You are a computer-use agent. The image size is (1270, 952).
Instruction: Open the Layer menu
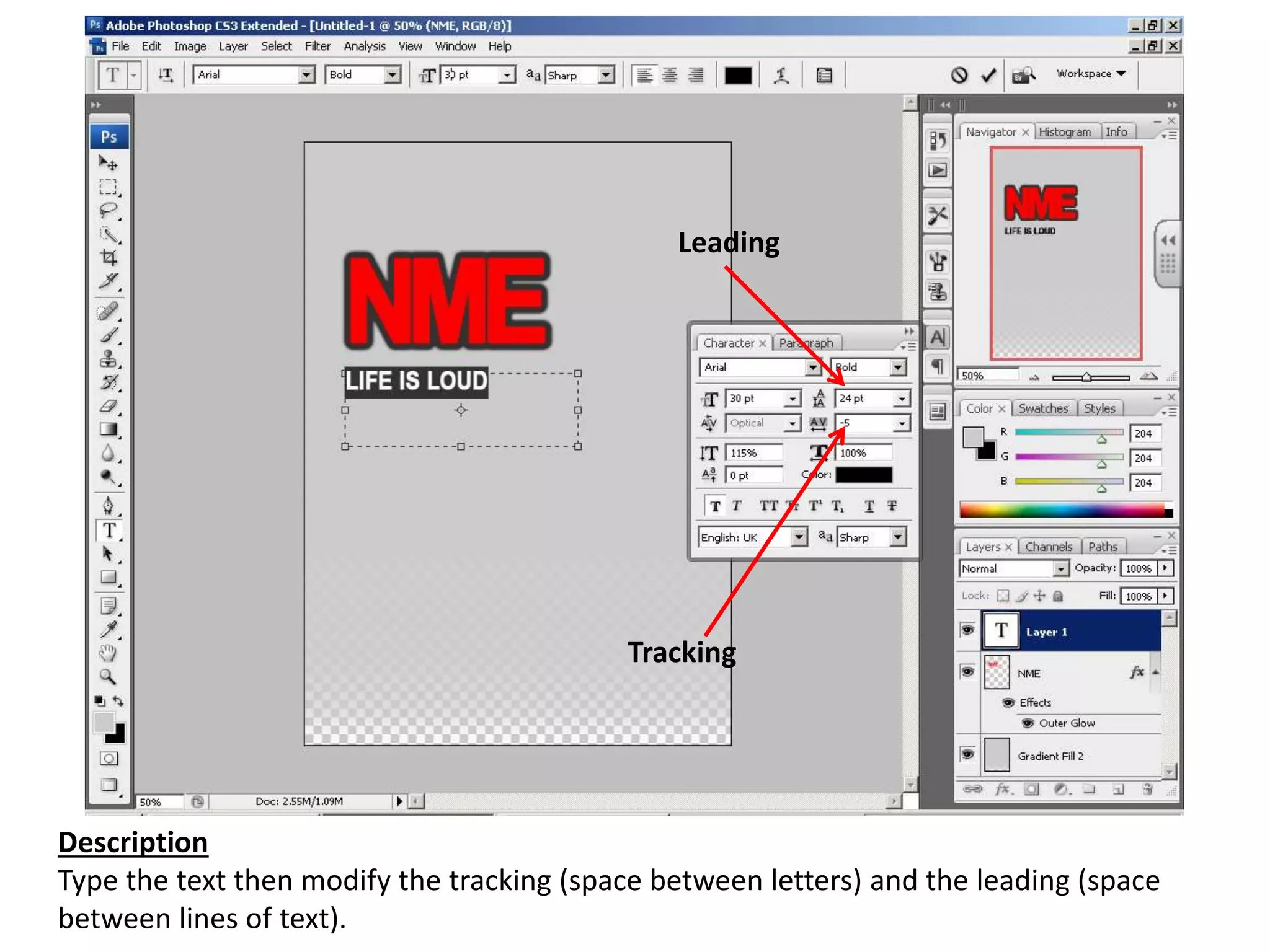pyautogui.click(x=233, y=46)
